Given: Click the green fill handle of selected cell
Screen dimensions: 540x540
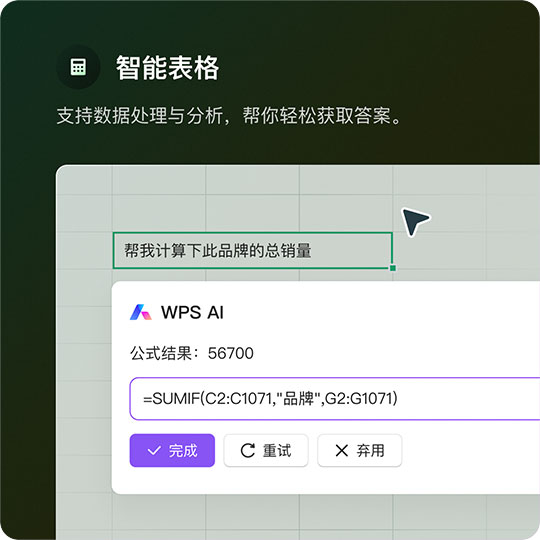Looking at the screenshot, I should (x=393, y=268).
